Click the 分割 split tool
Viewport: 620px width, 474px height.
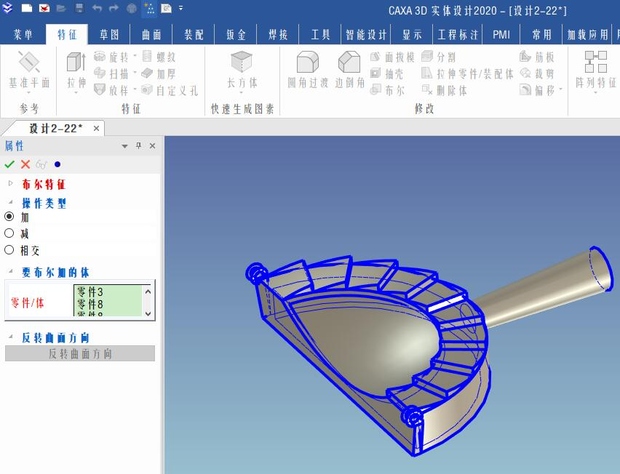pos(438,57)
